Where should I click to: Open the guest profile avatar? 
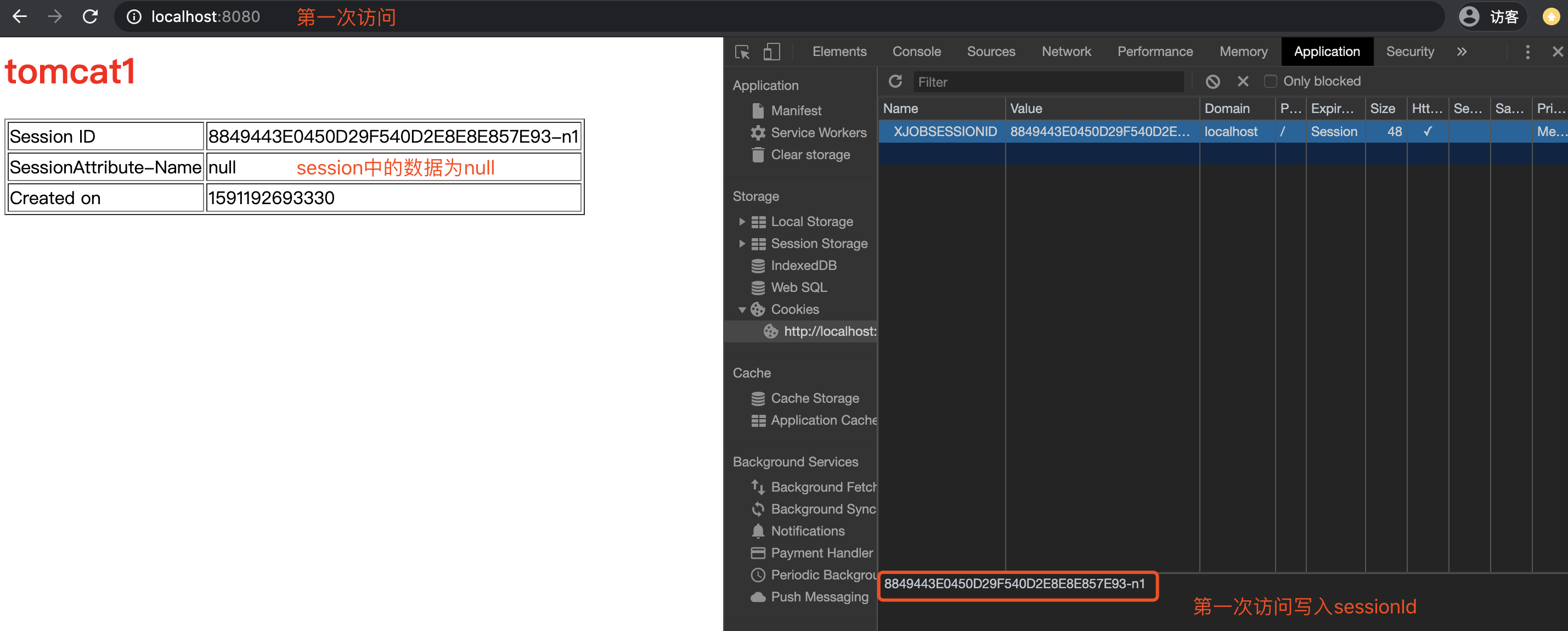(x=1469, y=16)
